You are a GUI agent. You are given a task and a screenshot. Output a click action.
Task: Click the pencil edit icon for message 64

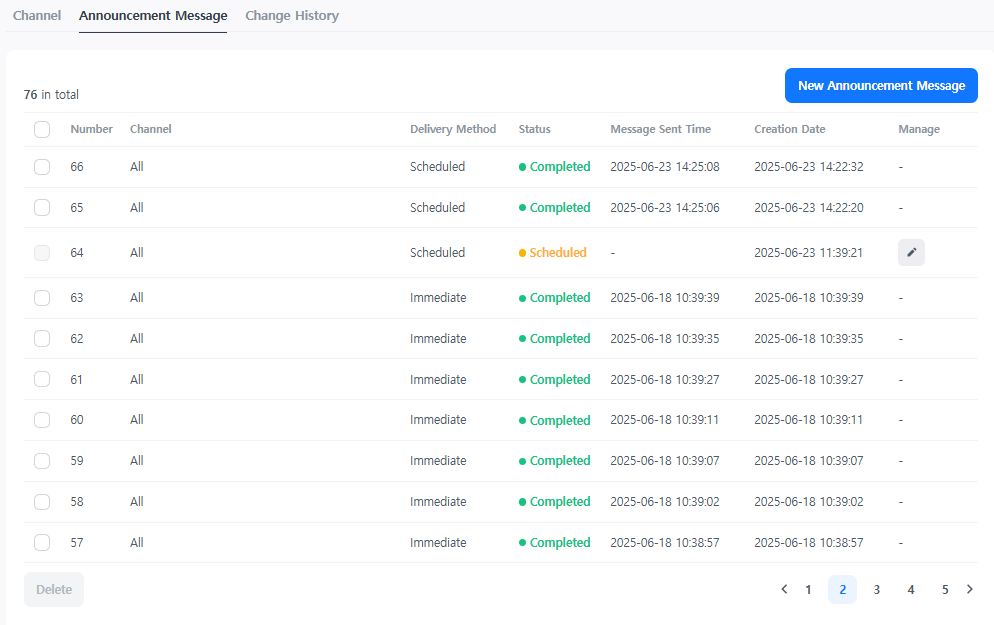911,253
